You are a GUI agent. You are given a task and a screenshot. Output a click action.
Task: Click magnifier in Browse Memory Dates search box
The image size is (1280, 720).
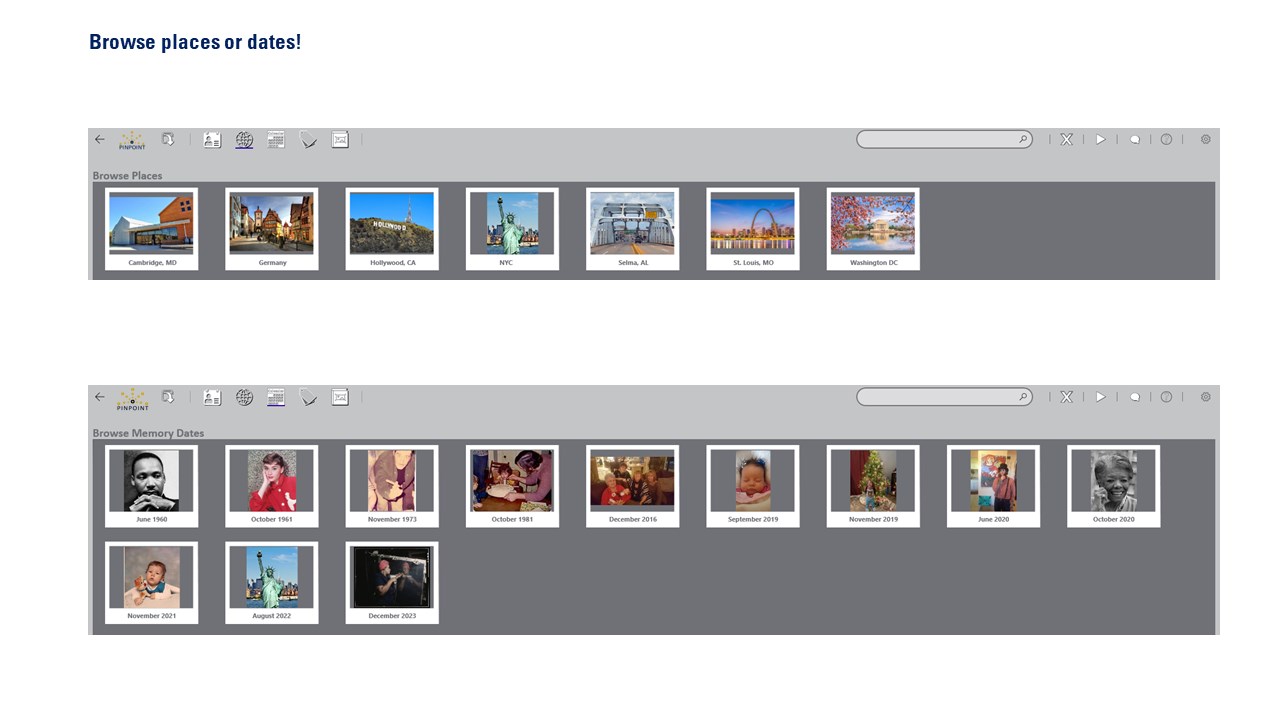point(1023,397)
